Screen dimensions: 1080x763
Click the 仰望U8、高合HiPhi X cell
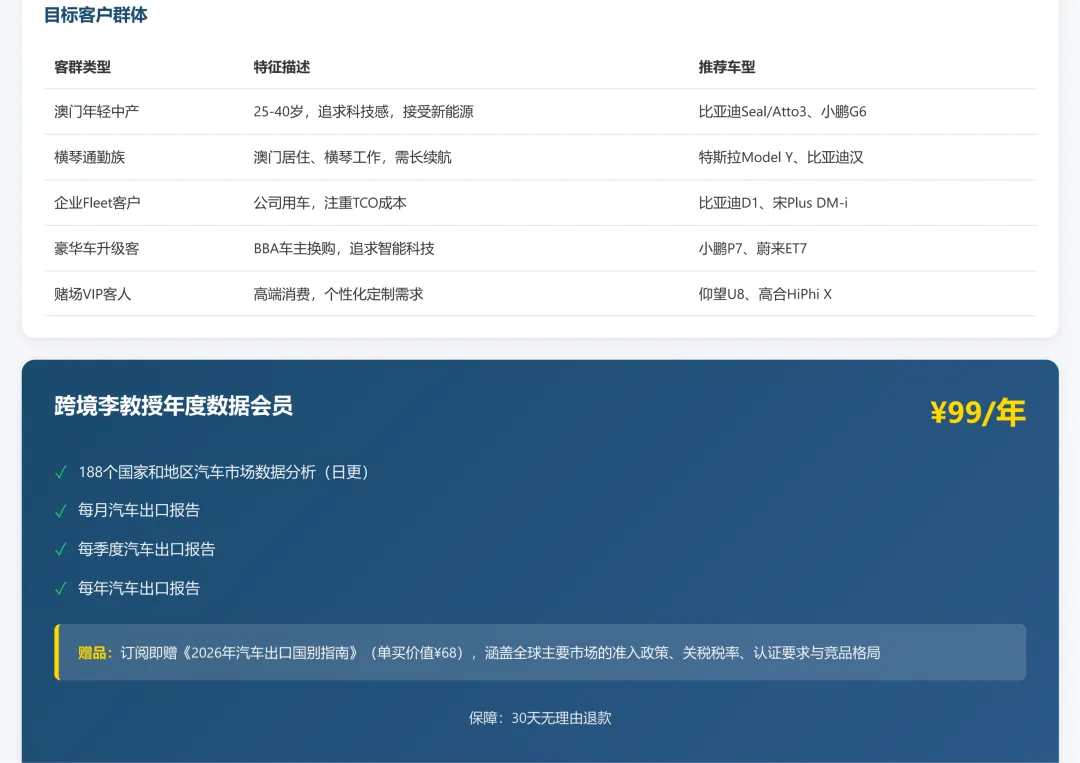pyautogui.click(x=765, y=294)
